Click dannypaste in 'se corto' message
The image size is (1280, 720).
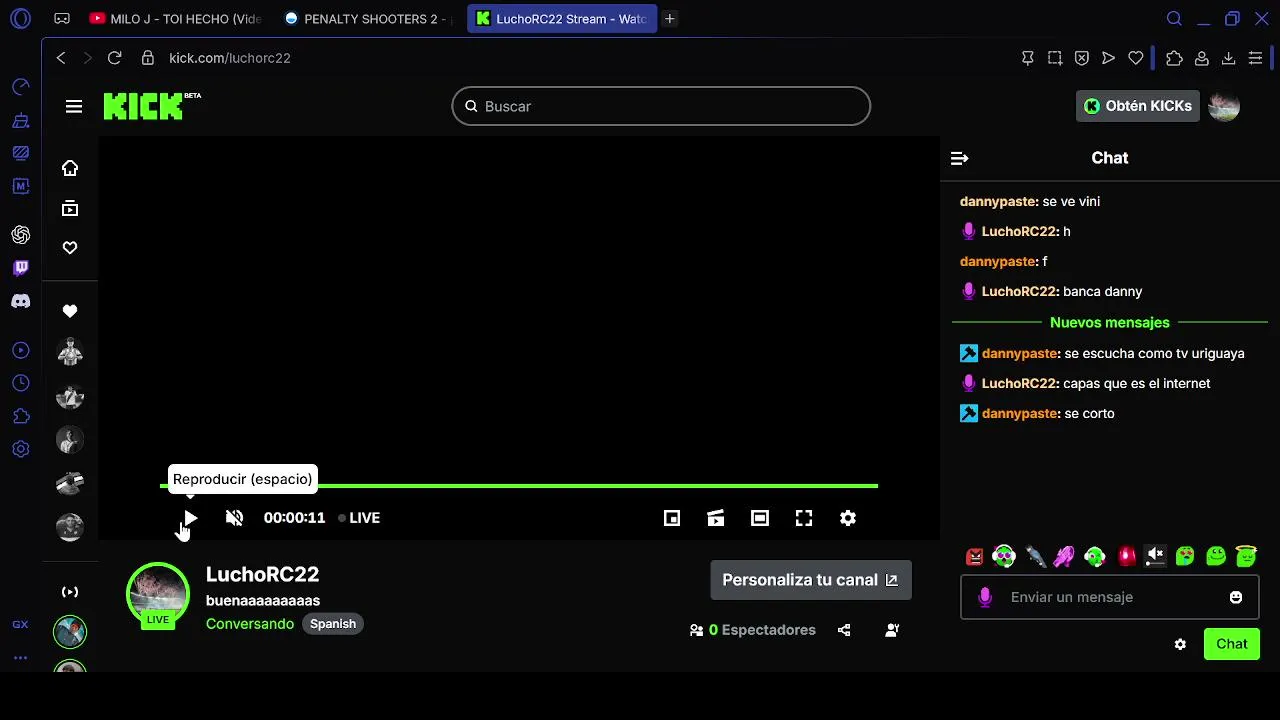coord(1020,413)
